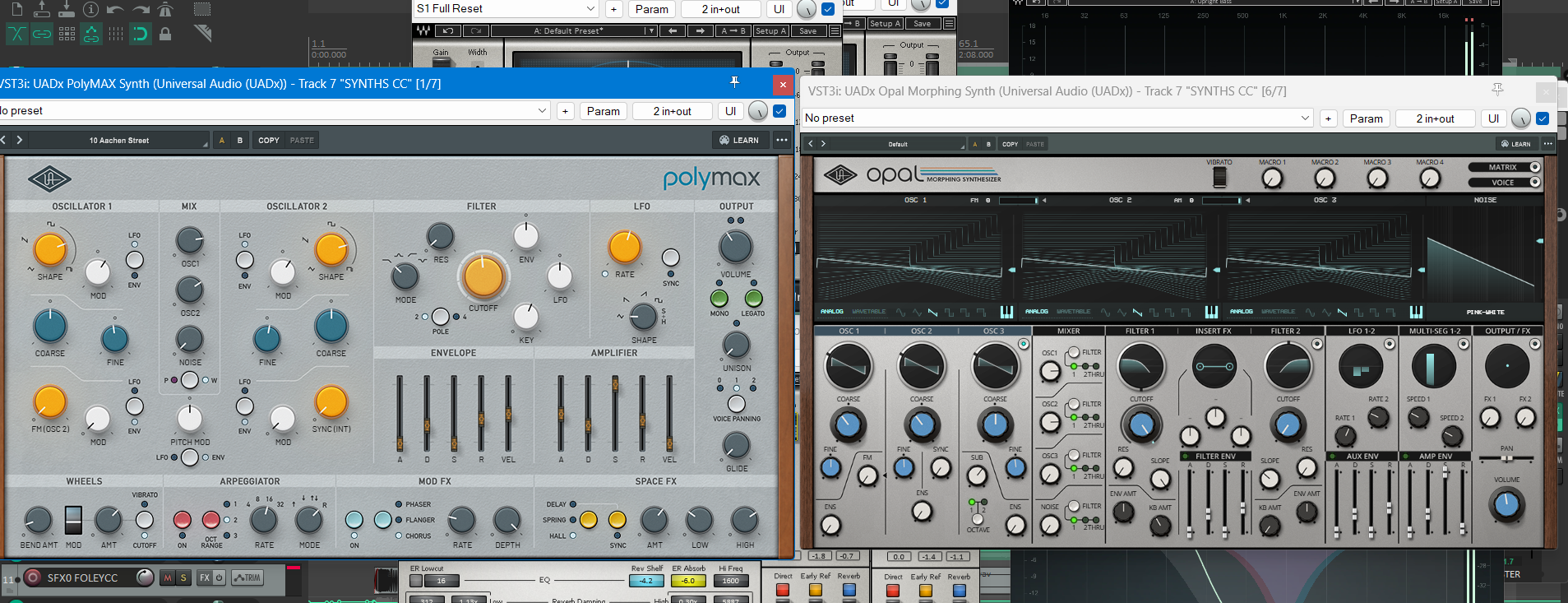Mute the SFX0 FOLEYCC track

168,577
